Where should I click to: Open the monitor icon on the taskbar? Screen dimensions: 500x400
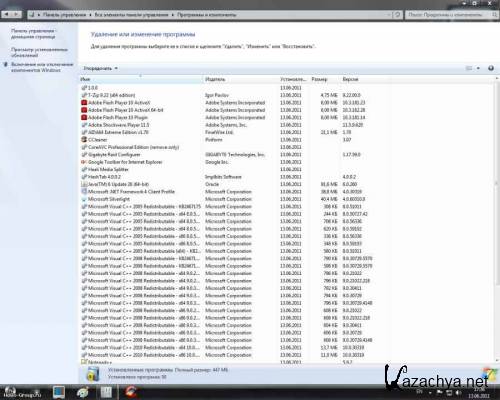[x=59, y=392]
